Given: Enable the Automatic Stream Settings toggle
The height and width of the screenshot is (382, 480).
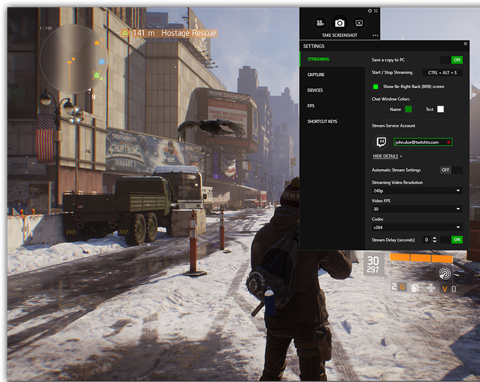Looking at the screenshot, I should [451, 170].
